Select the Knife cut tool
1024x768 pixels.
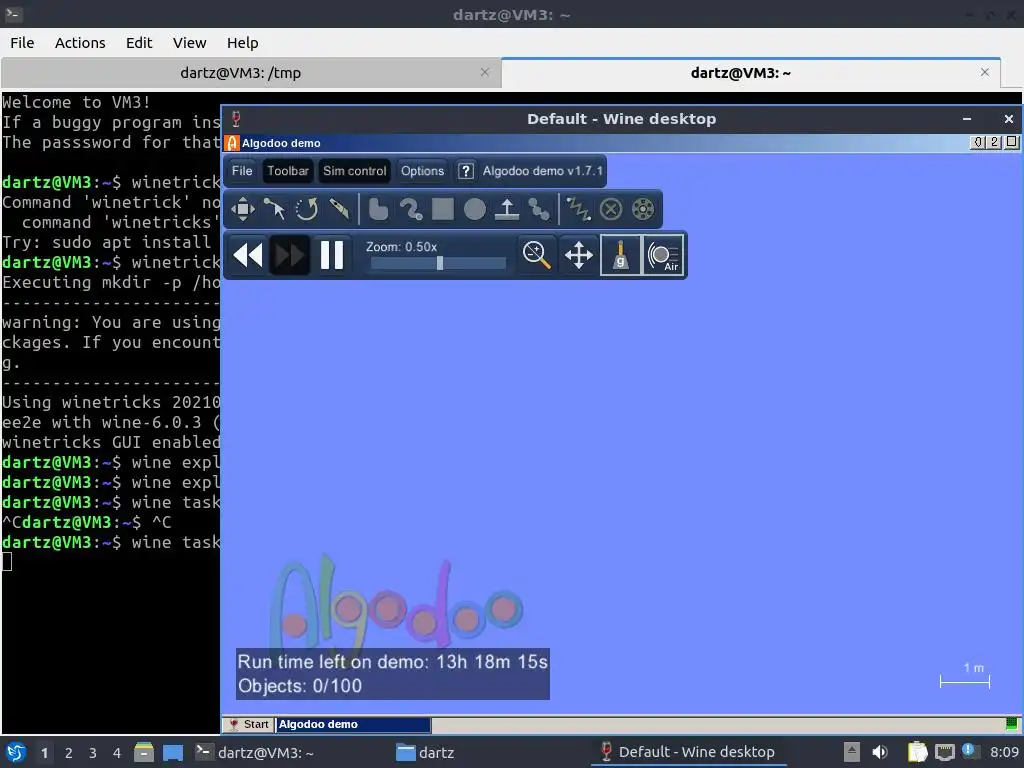pyautogui.click(x=339, y=210)
